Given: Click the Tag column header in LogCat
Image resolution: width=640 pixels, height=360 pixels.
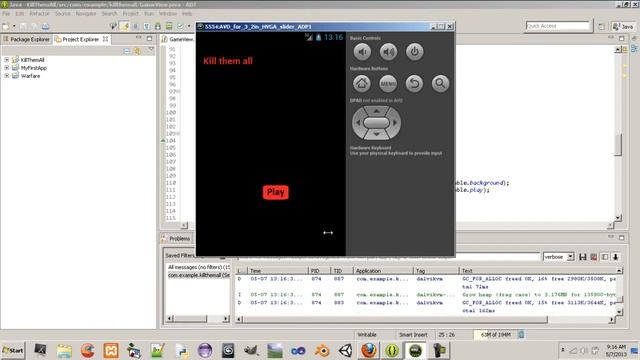Looking at the screenshot, I should [436, 271].
